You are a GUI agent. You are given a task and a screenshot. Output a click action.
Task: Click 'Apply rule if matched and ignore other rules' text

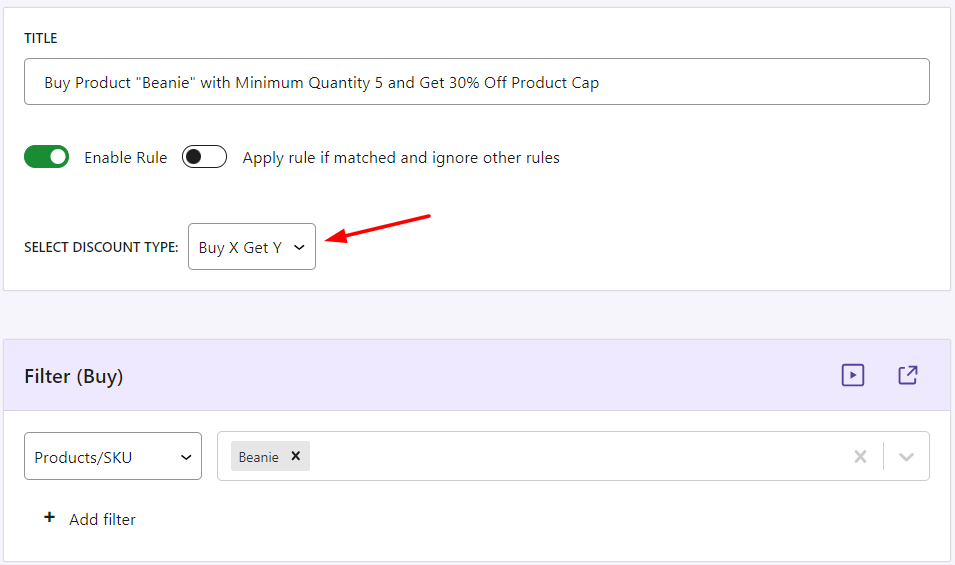(x=401, y=158)
